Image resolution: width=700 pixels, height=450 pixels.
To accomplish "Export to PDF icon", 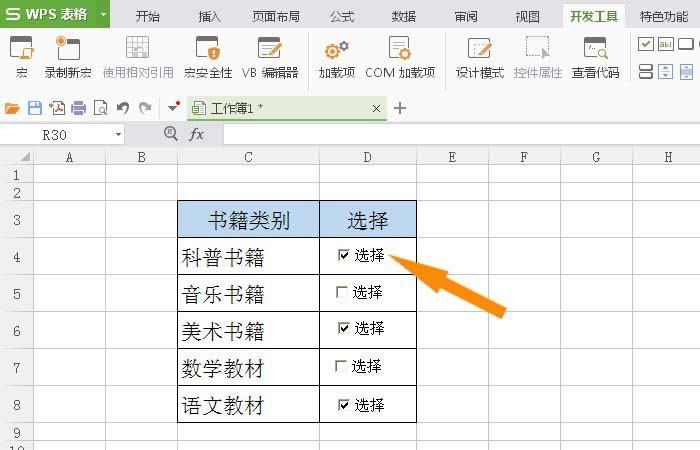I will click(57, 108).
